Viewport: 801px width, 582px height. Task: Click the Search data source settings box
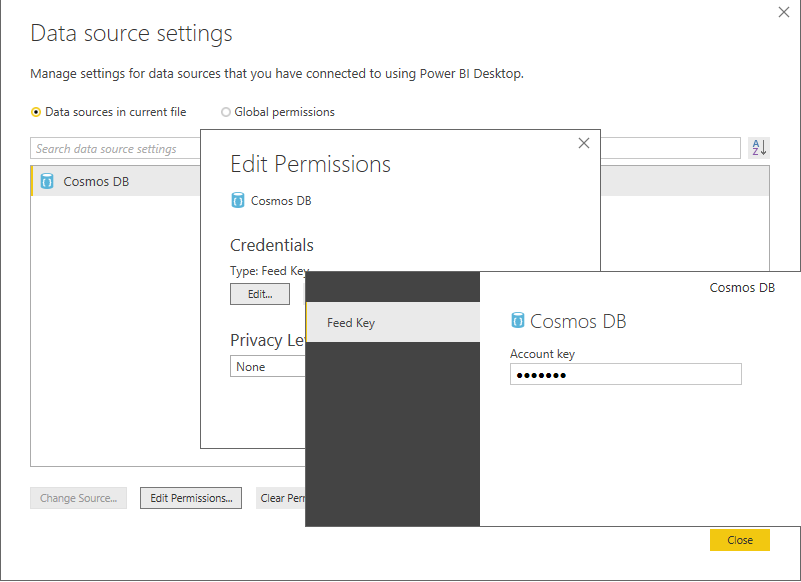115,148
